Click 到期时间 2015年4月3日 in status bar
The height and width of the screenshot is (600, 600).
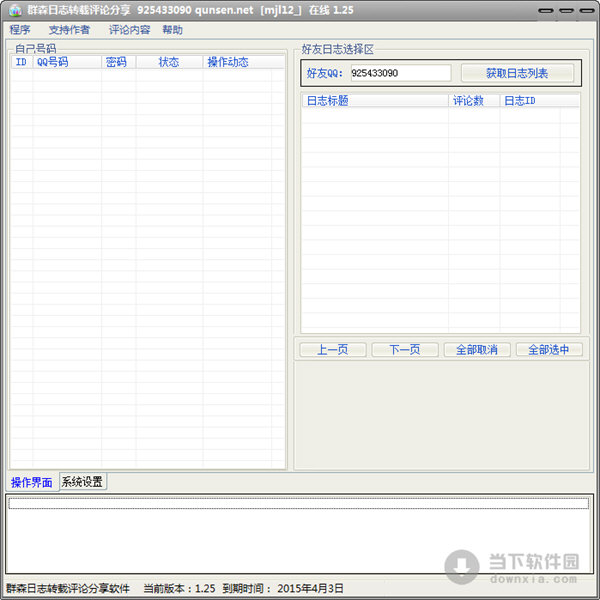pyautogui.click(x=283, y=588)
